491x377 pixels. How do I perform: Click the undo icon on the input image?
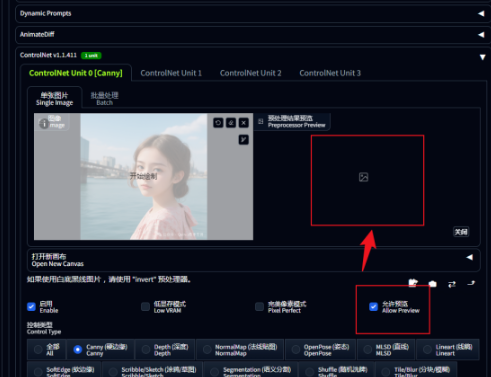[218, 123]
